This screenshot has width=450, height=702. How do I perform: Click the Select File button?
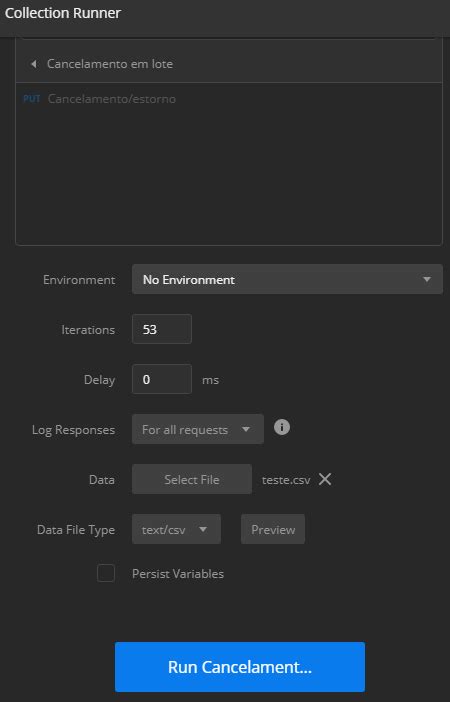(x=192, y=479)
